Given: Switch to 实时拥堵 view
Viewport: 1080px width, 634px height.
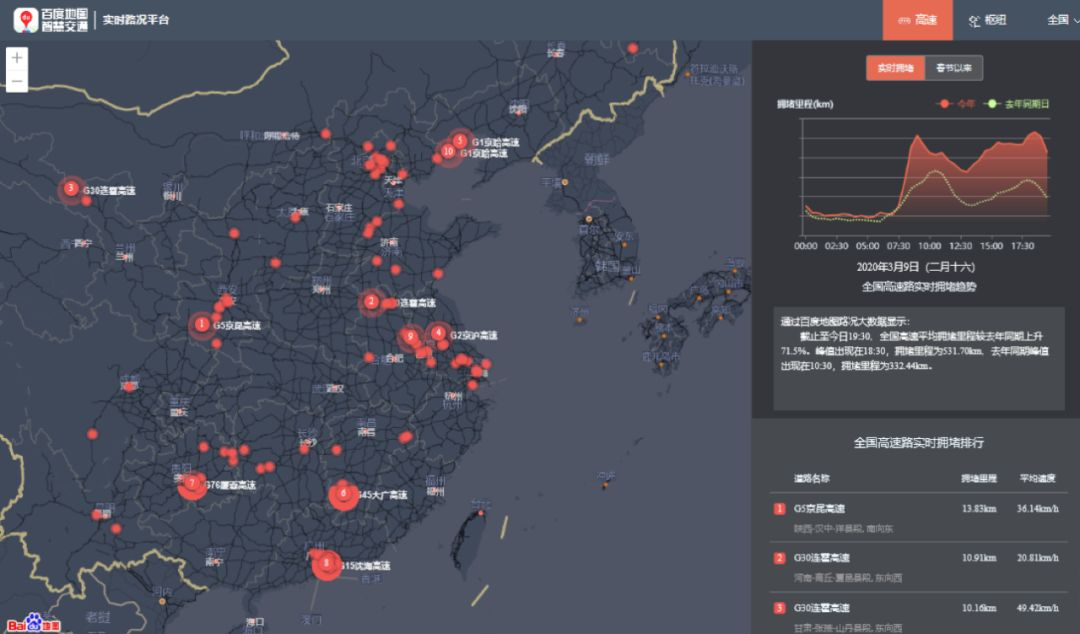Looking at the screenshot, I should (x=895, y=68).
